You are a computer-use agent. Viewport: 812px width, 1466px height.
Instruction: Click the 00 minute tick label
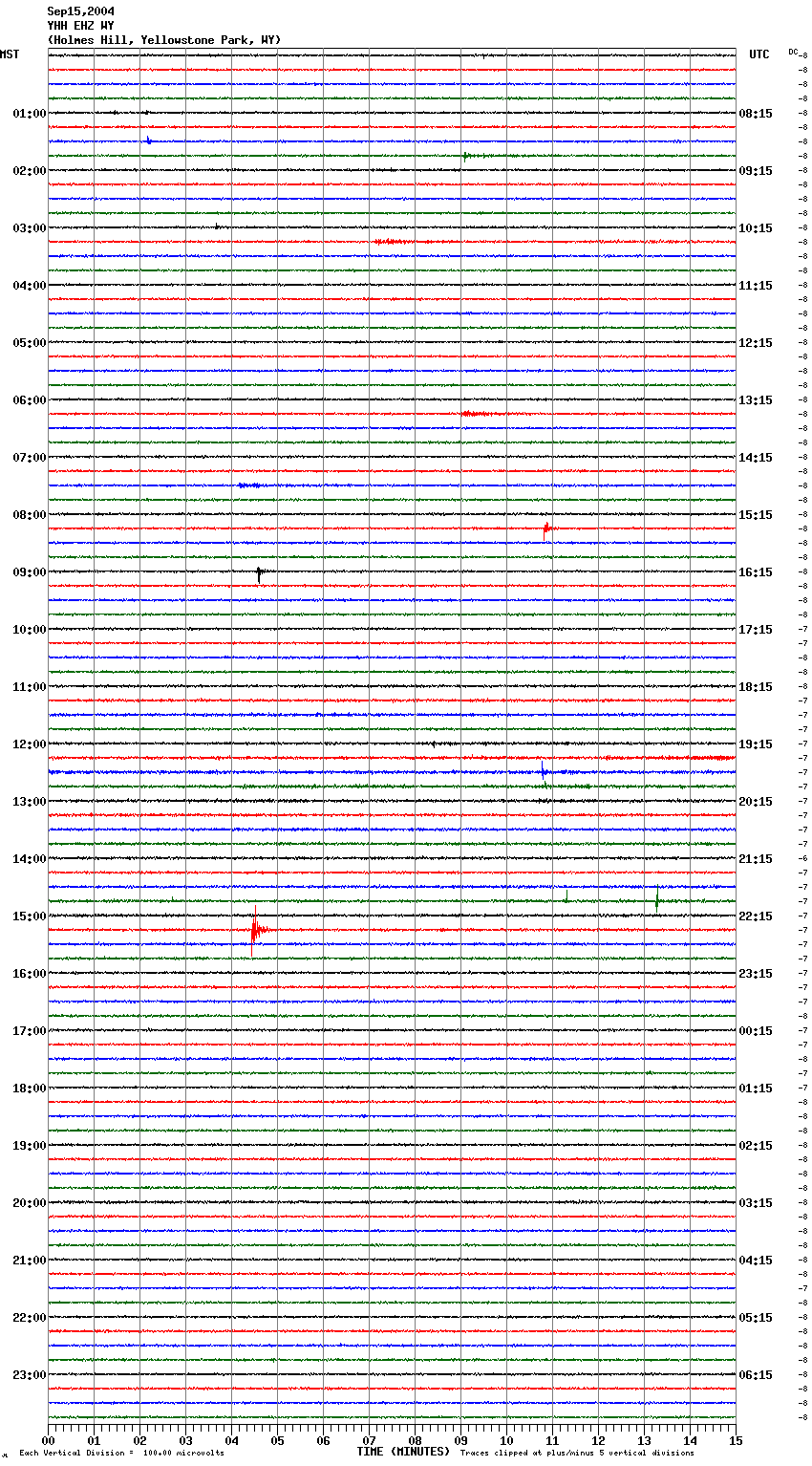point(48,1441)
